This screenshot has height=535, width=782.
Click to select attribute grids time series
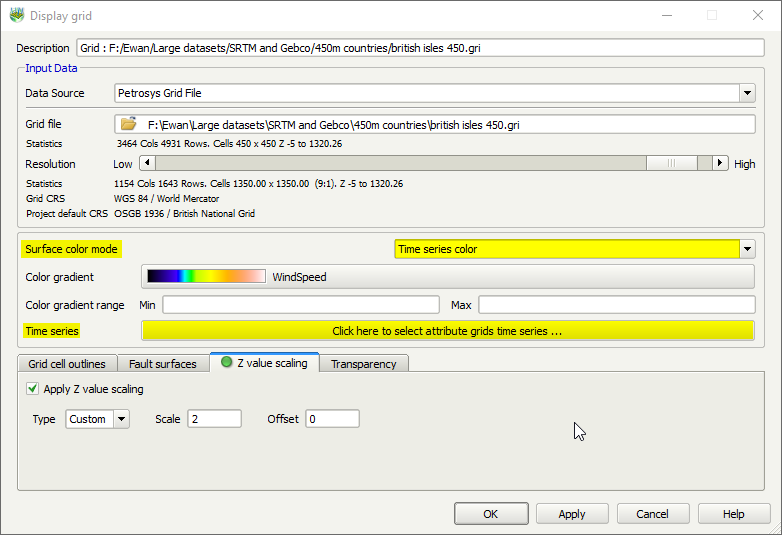(x=447, y=331)
